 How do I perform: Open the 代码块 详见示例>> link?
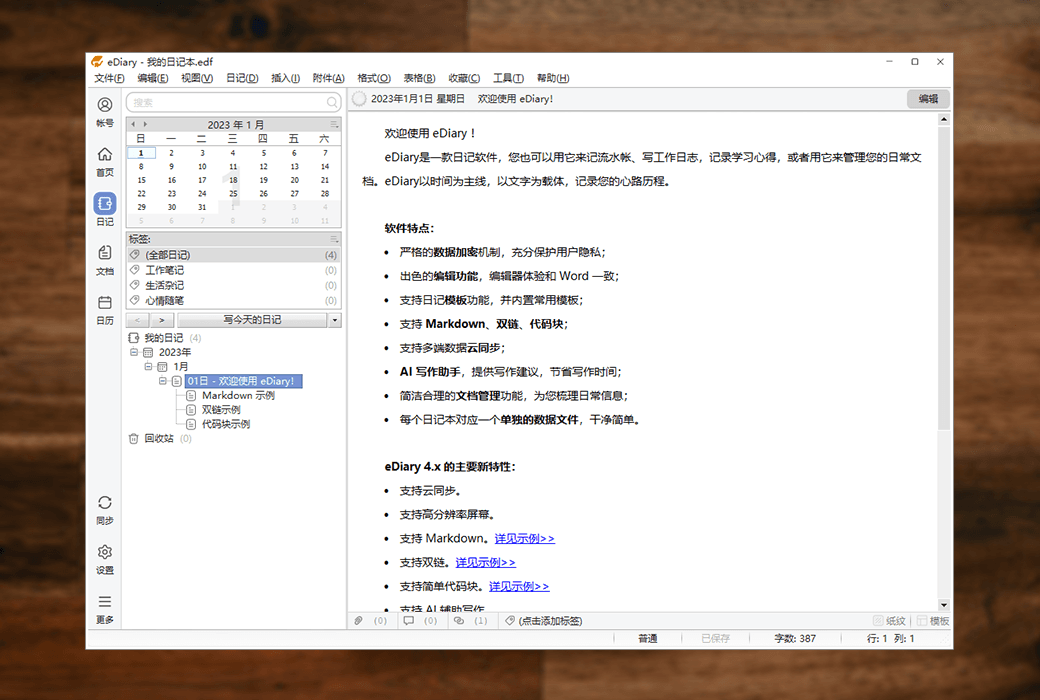(519, 587)
